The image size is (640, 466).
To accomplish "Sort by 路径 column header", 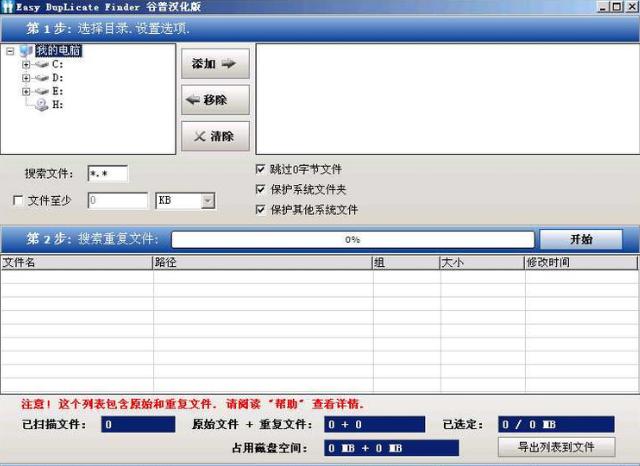I will [x=262, y=262].
